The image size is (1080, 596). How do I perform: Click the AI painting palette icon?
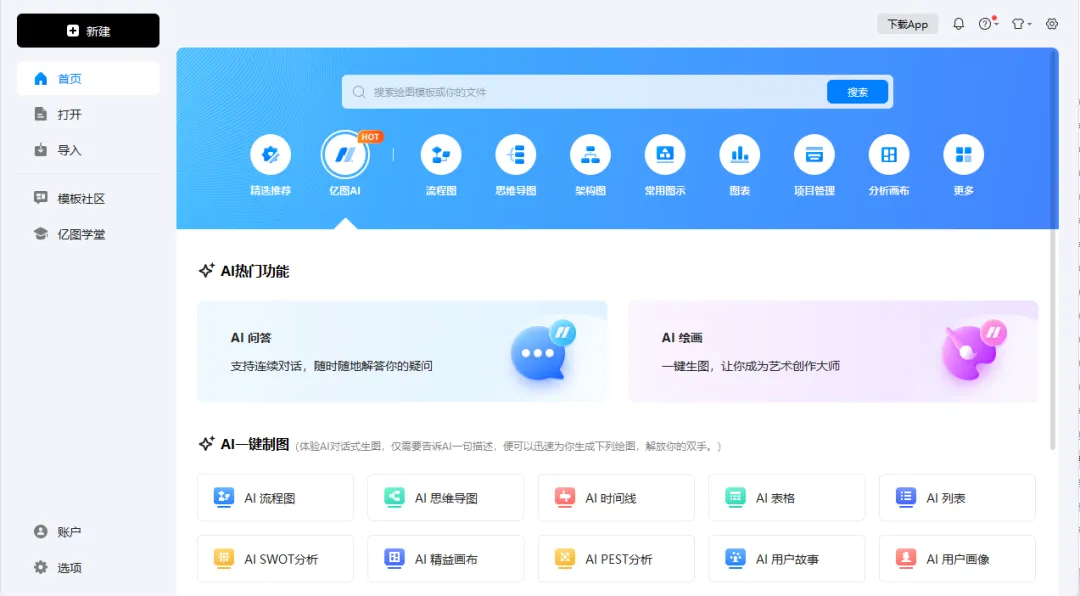coord(973,351)
